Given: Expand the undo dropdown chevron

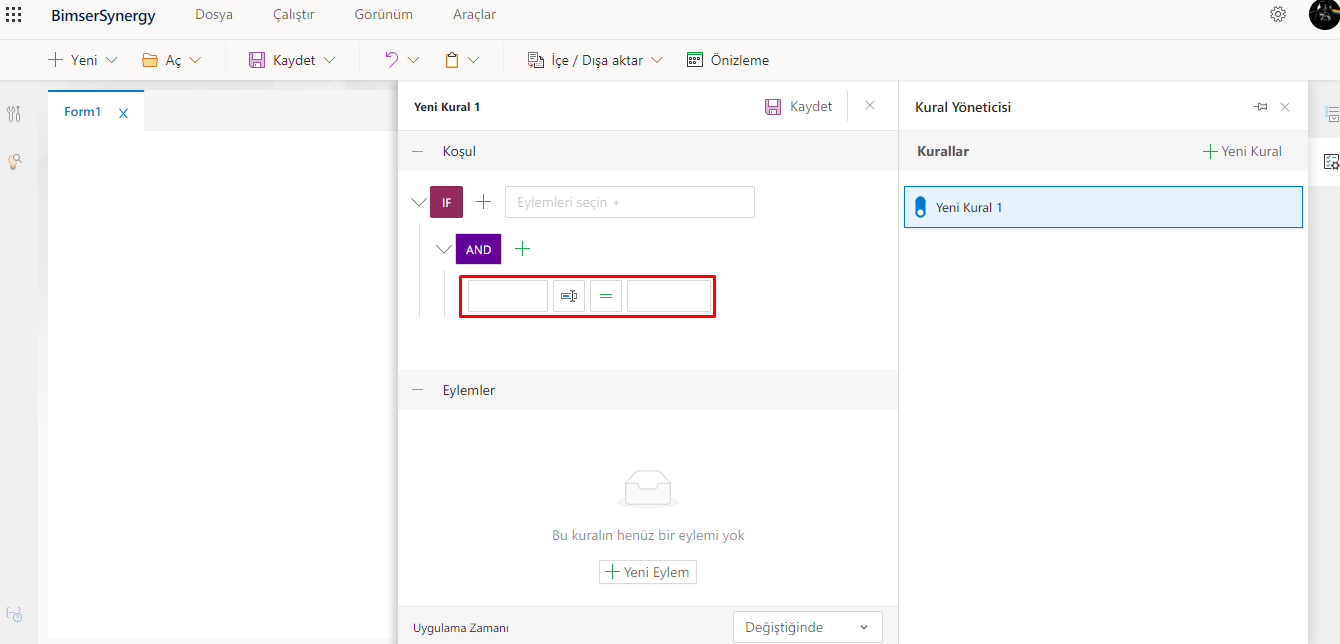Looking at the screenshot, I should click(413, 60).
